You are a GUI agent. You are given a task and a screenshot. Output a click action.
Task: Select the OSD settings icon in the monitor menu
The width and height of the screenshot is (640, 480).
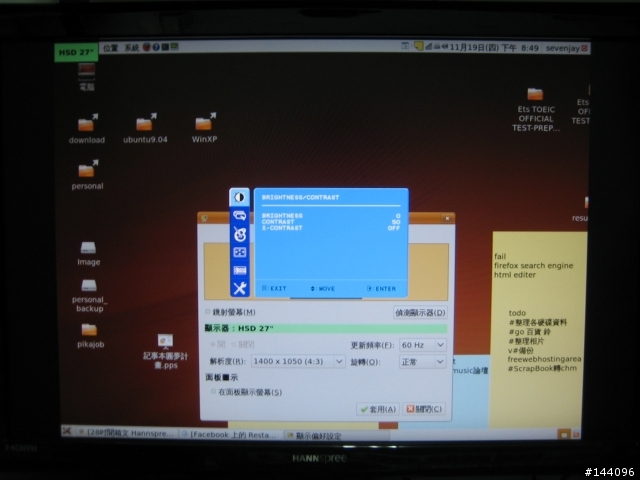pos(240,270)
